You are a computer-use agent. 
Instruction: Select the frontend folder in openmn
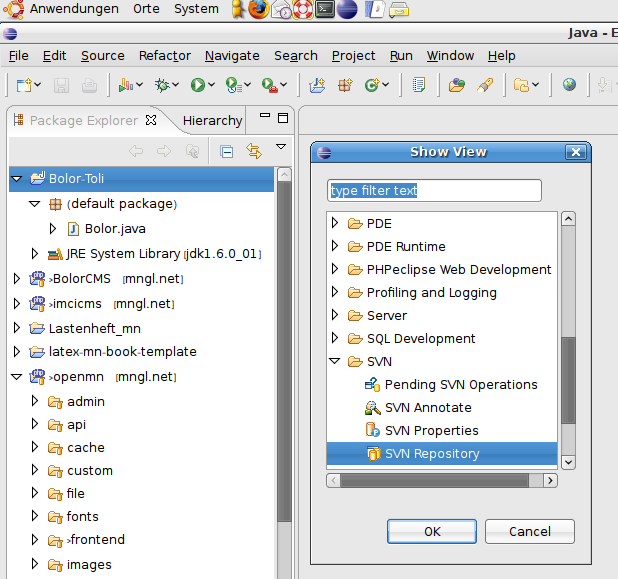coord(97,540)
